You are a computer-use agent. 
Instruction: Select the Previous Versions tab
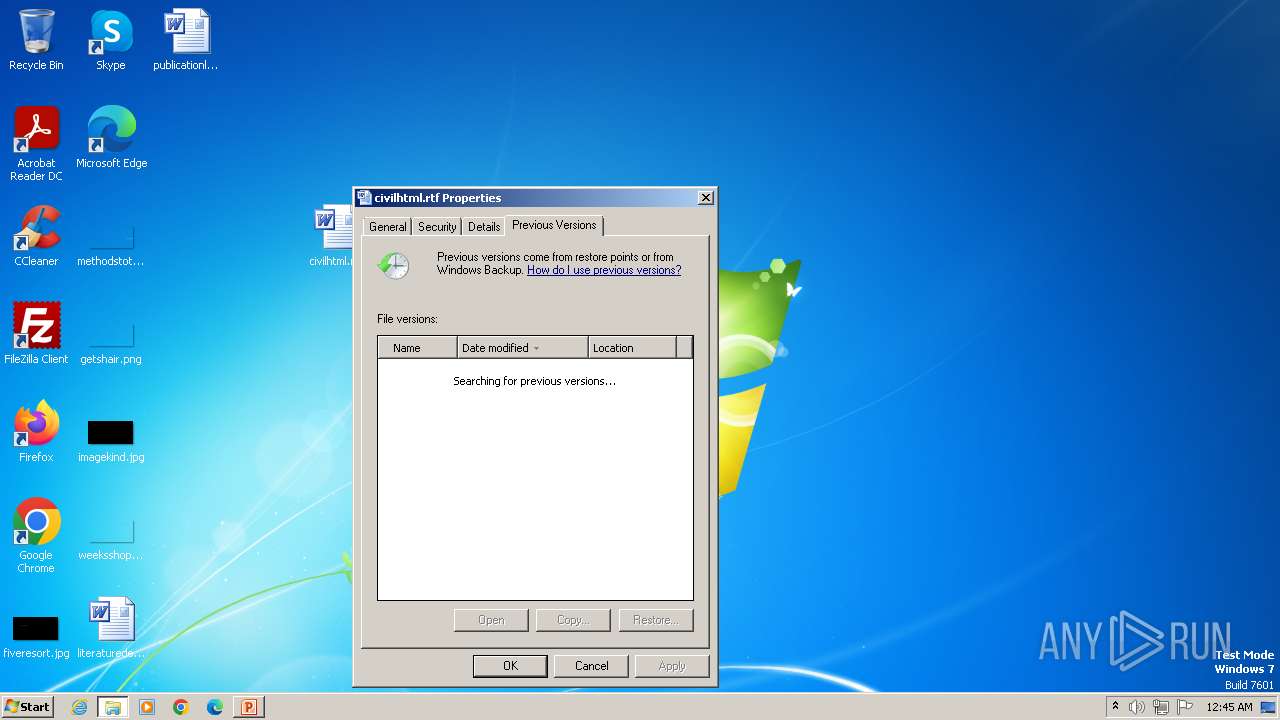point(554,225)
